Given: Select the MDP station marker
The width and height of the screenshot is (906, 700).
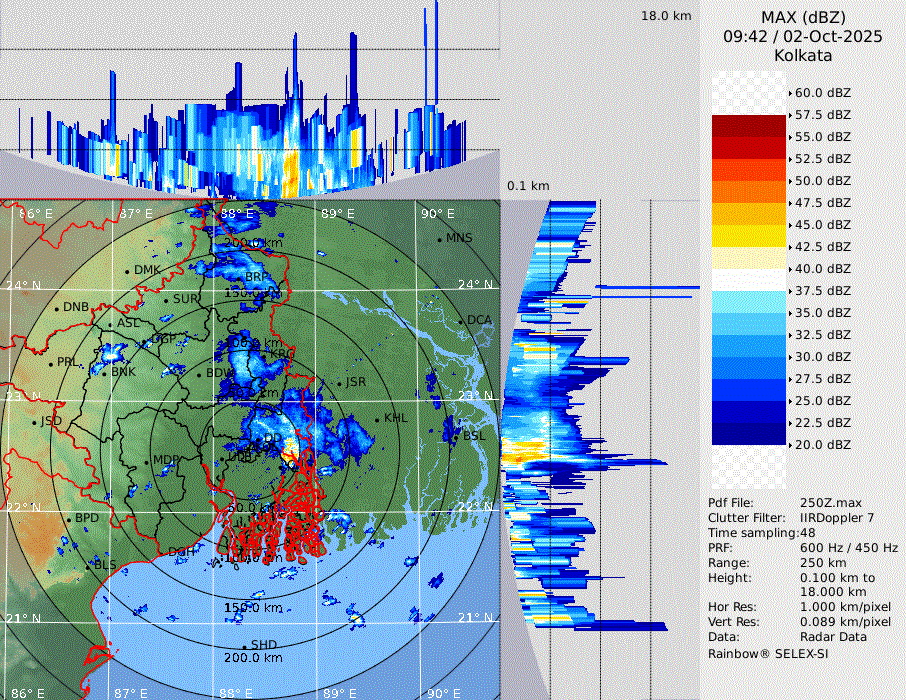Looking at the screenshot, I should [x=148, y=461].
